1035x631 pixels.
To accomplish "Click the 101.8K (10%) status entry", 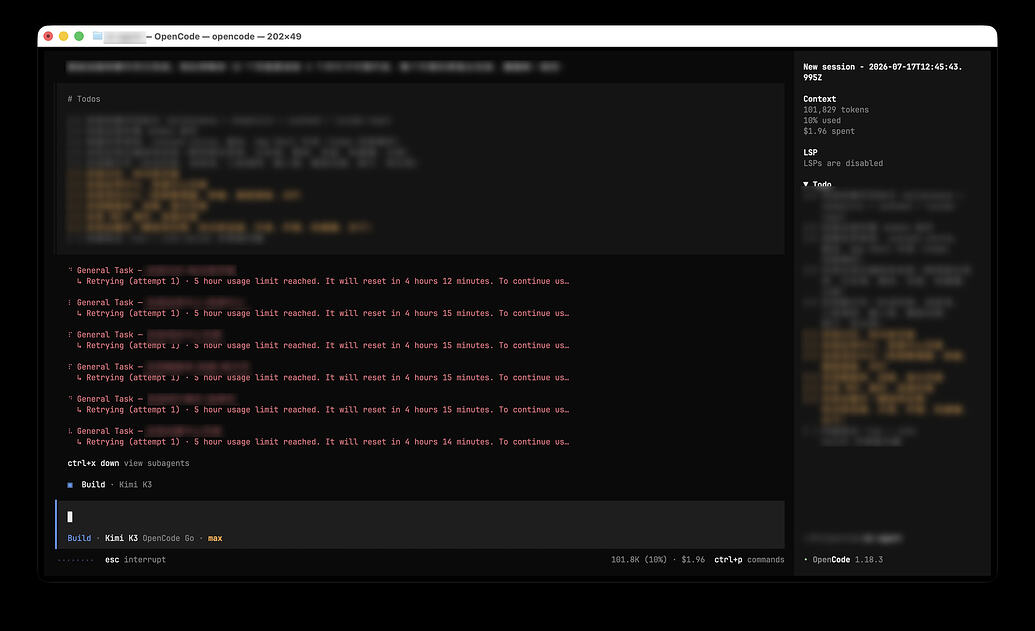I will point(638,560).
